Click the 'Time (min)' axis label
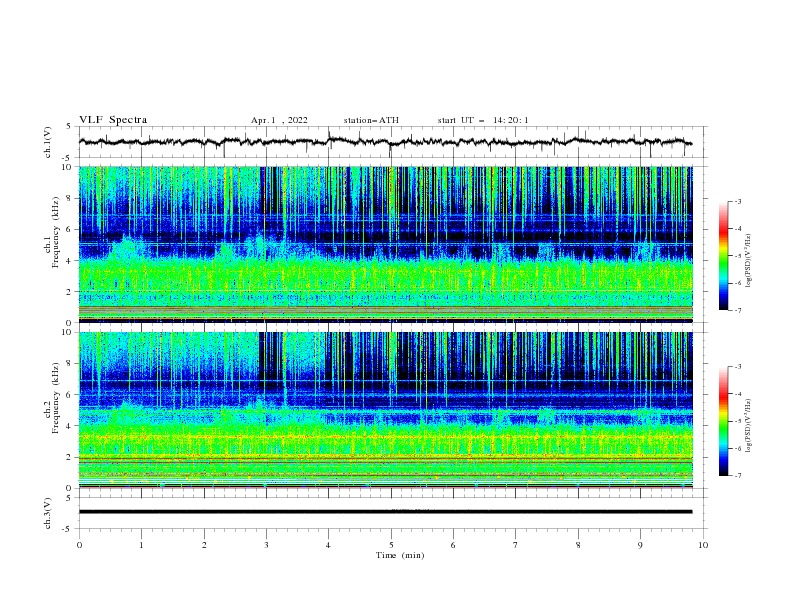 click(x=400, y=555)
